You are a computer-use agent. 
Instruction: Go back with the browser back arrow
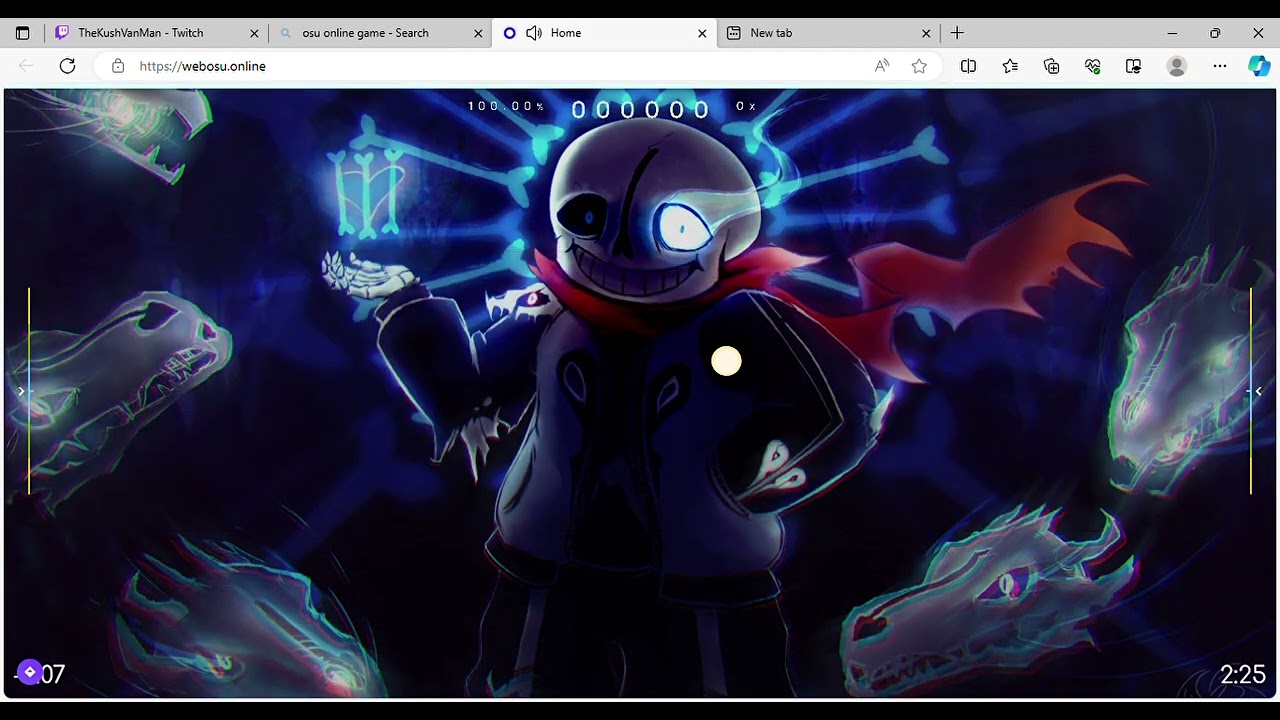pyautogui.click(x=26, y=66)
